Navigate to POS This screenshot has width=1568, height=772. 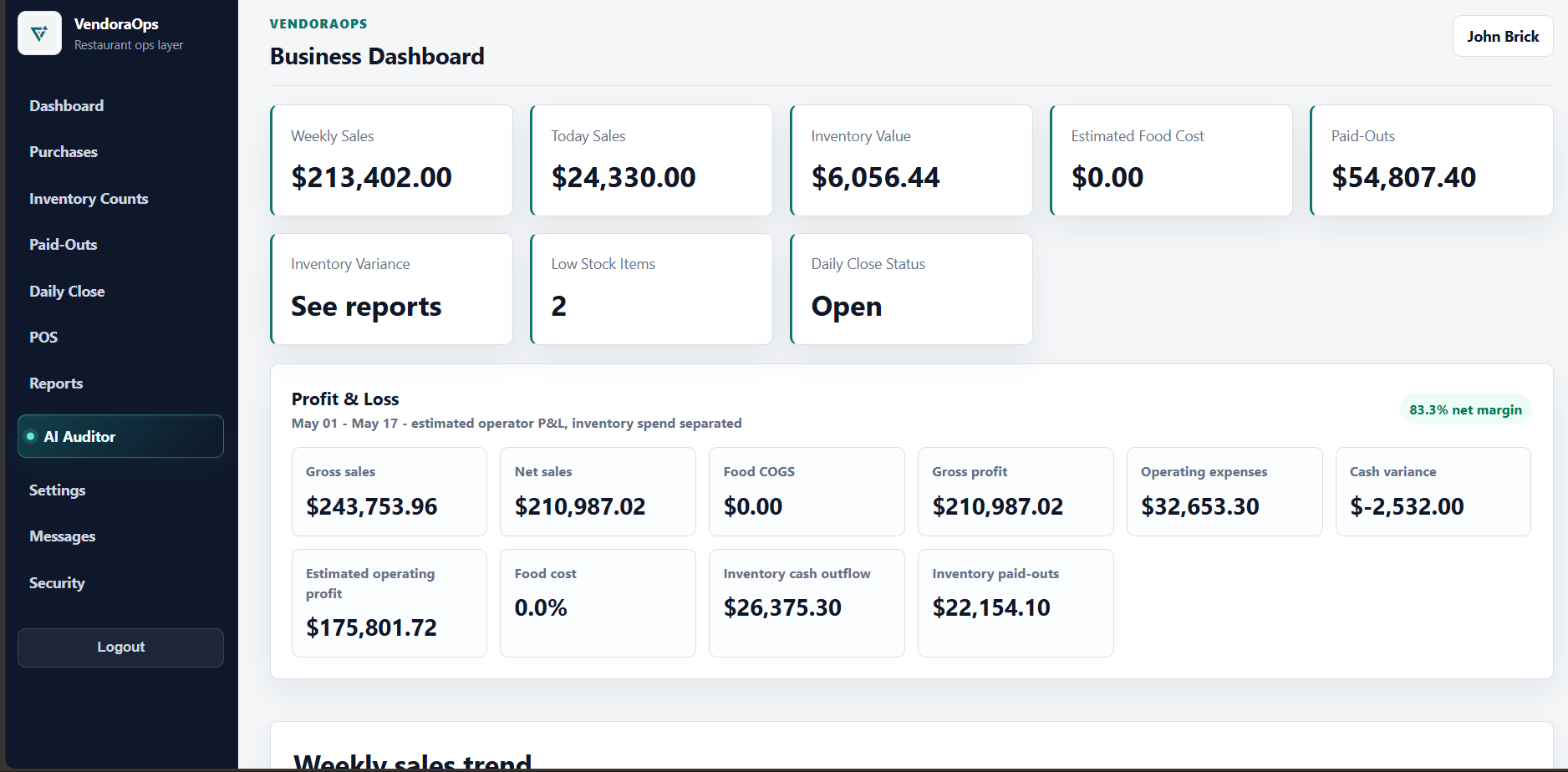[x=43, y=338]
